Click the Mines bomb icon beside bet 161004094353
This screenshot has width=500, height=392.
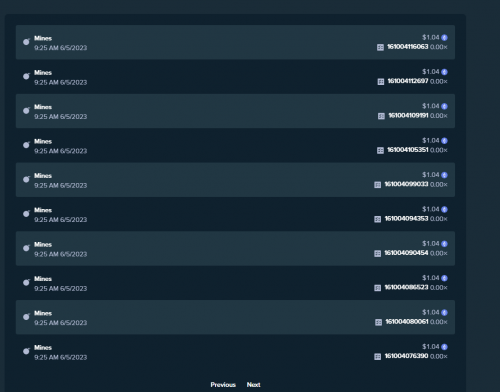coord(26,213)
